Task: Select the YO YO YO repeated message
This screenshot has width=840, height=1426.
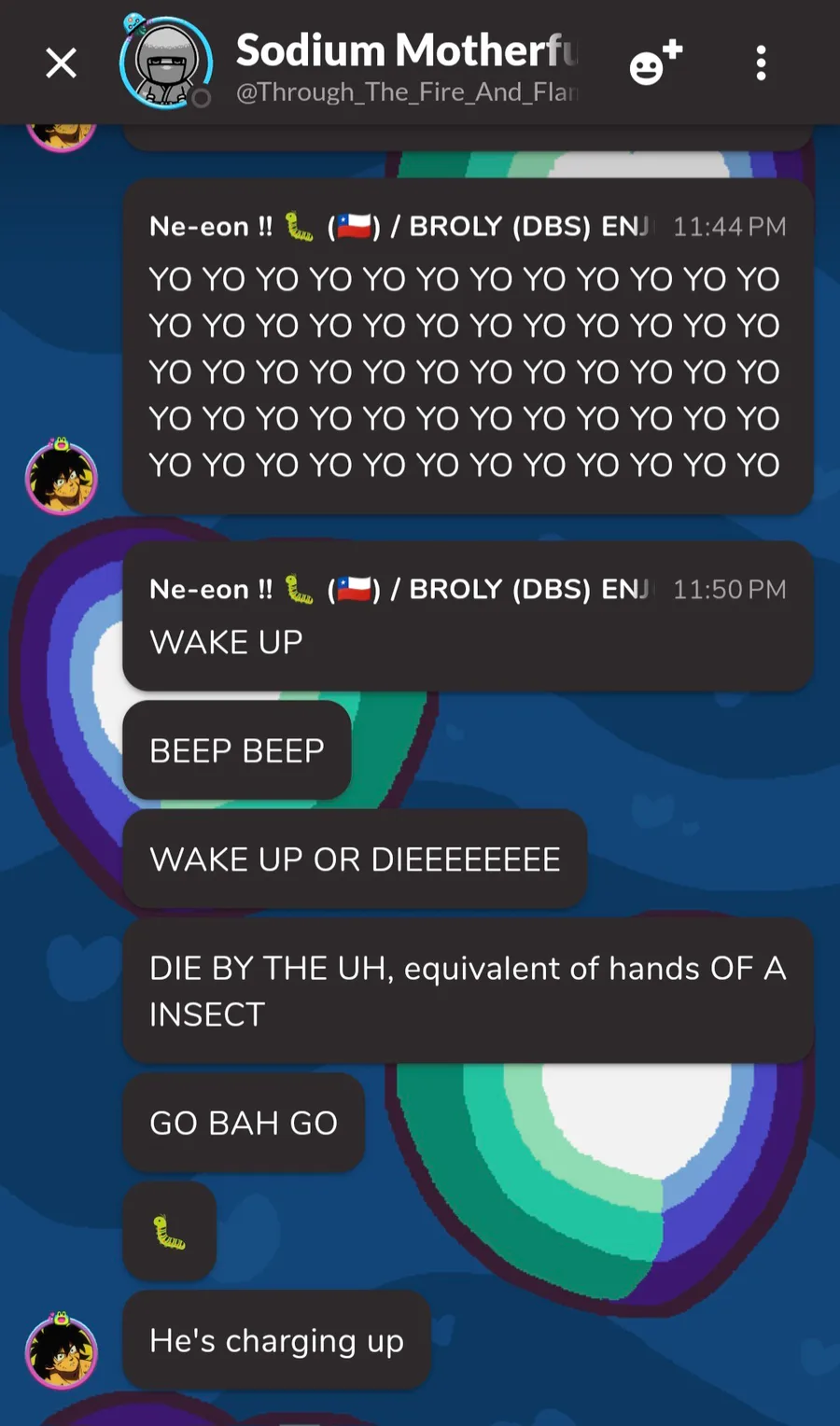Action: 465,371
